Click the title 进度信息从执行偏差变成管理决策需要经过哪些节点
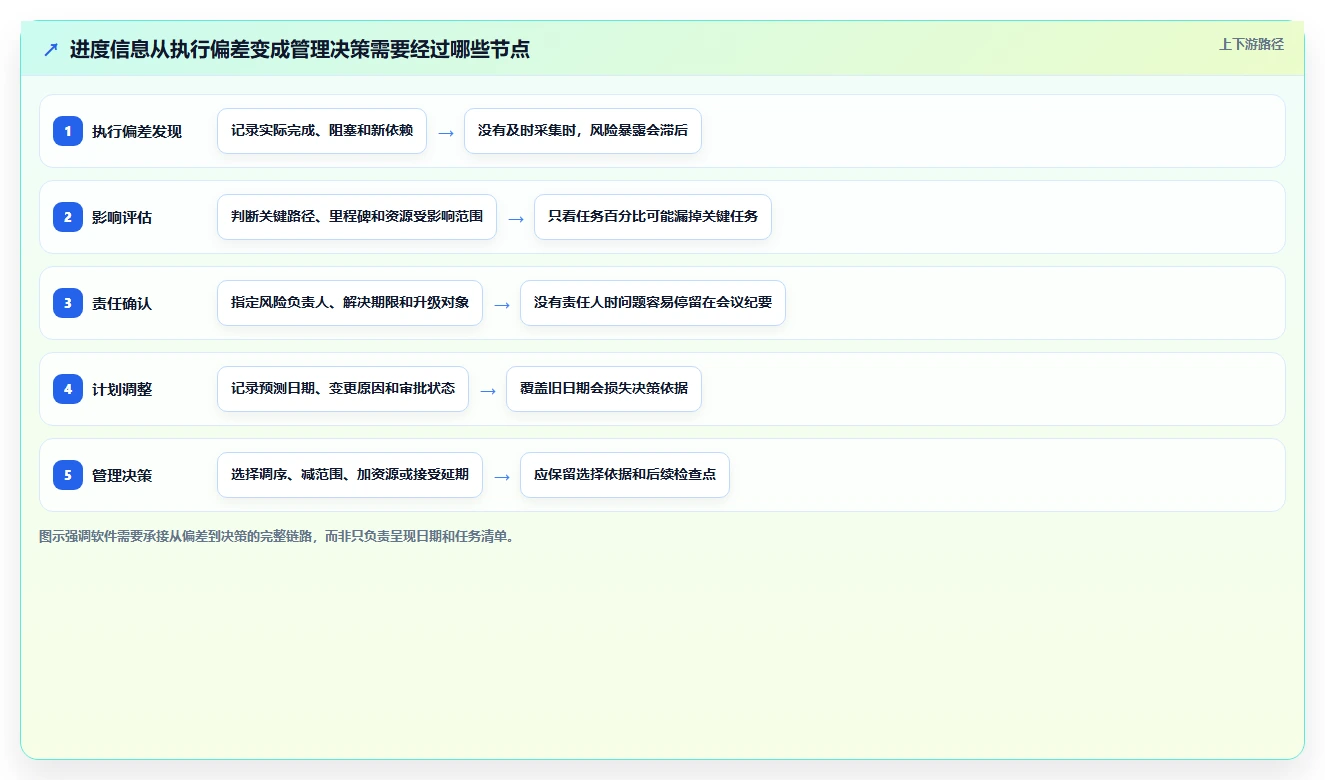 click(299, 49)
